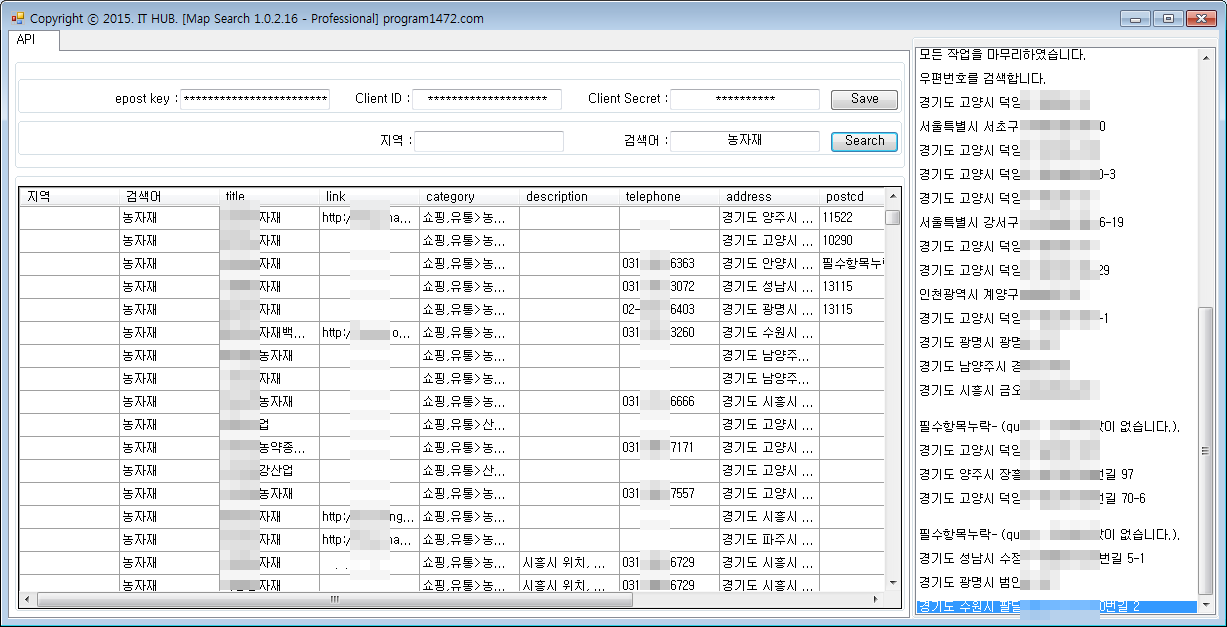
Task: Click the 검색어 field containing 농자재
Action: [x=744, y=141]
